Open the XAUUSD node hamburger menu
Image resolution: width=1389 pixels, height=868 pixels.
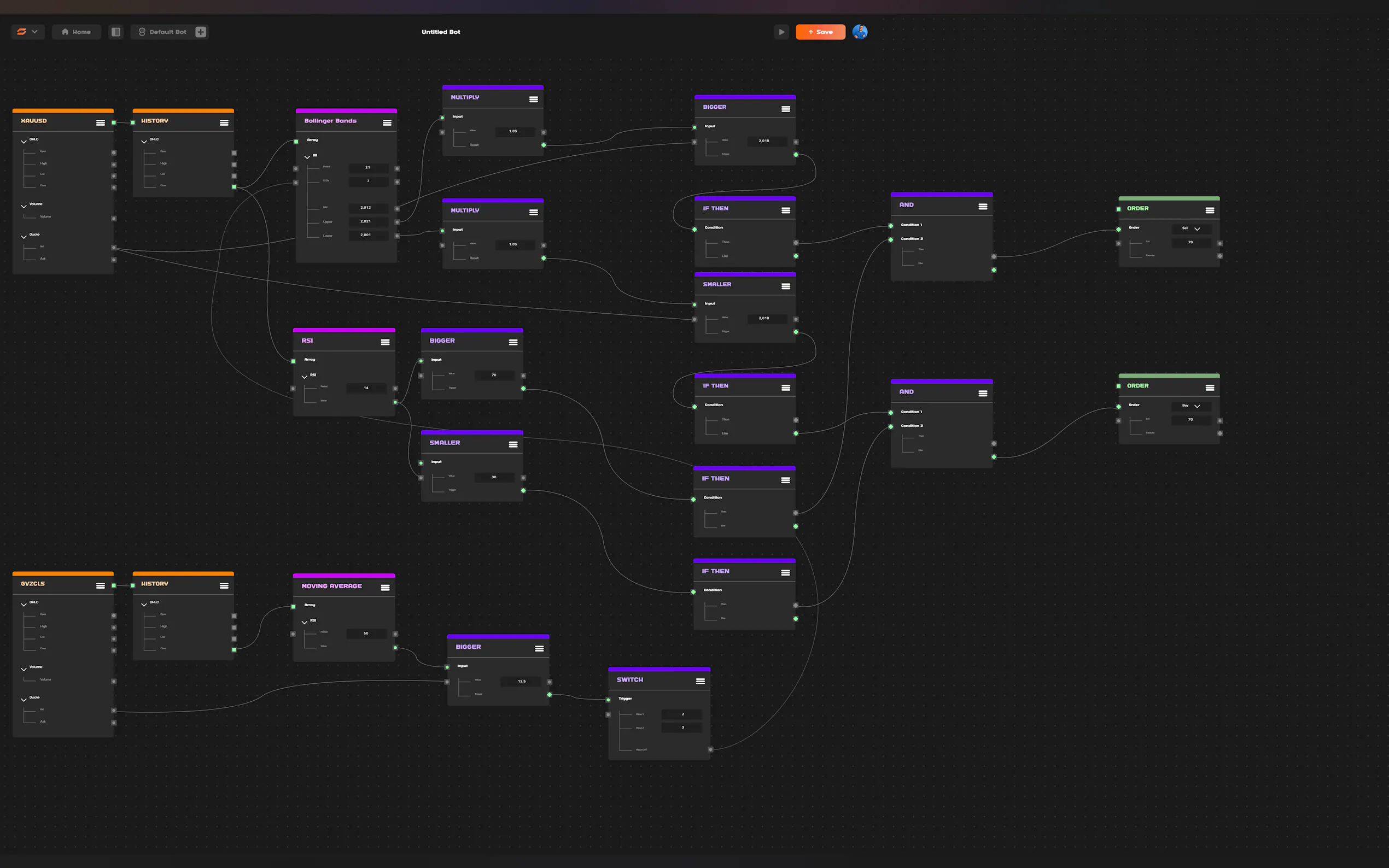click(101, 122)
